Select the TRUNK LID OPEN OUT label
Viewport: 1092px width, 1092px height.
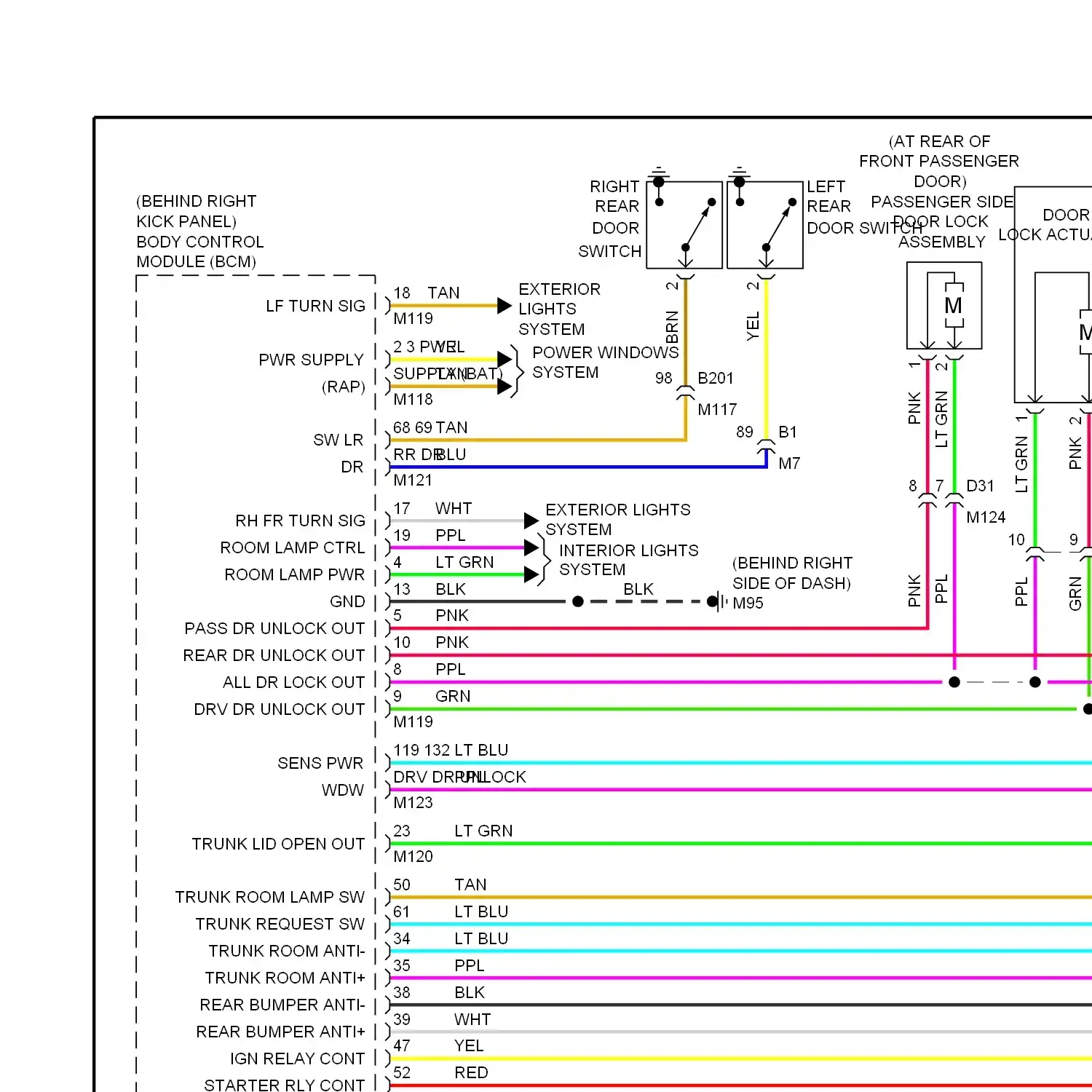[x=278, y=844]
